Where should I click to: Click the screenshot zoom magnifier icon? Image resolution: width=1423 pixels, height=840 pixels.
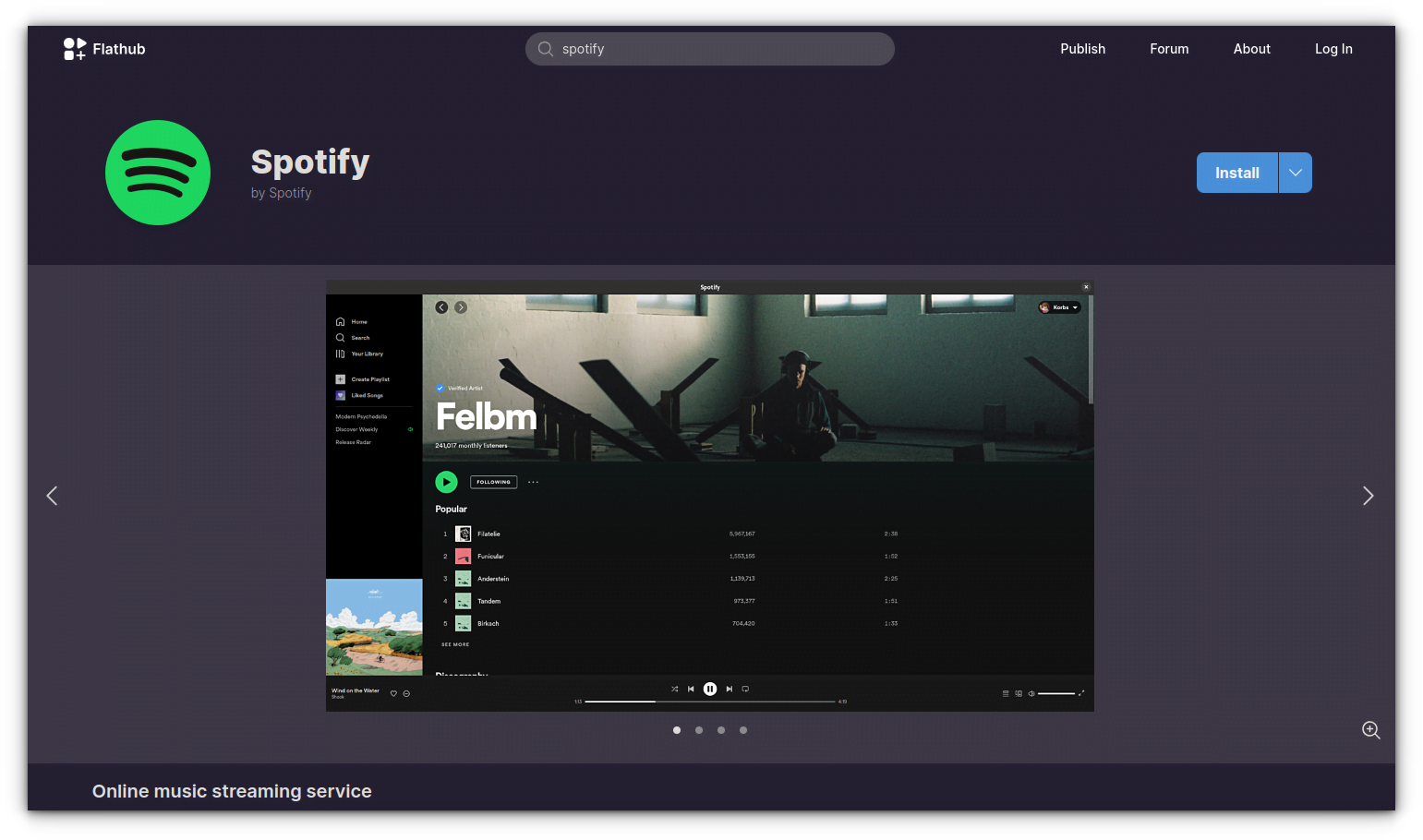(1370, 729)
